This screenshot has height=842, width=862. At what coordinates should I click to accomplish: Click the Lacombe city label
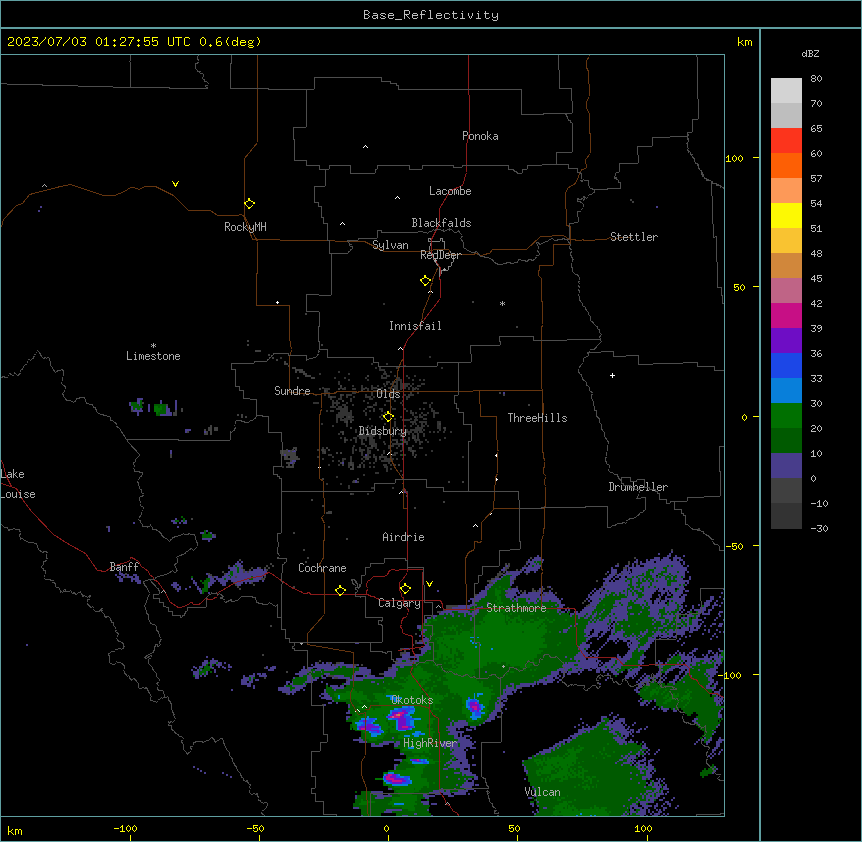[450, 191]
